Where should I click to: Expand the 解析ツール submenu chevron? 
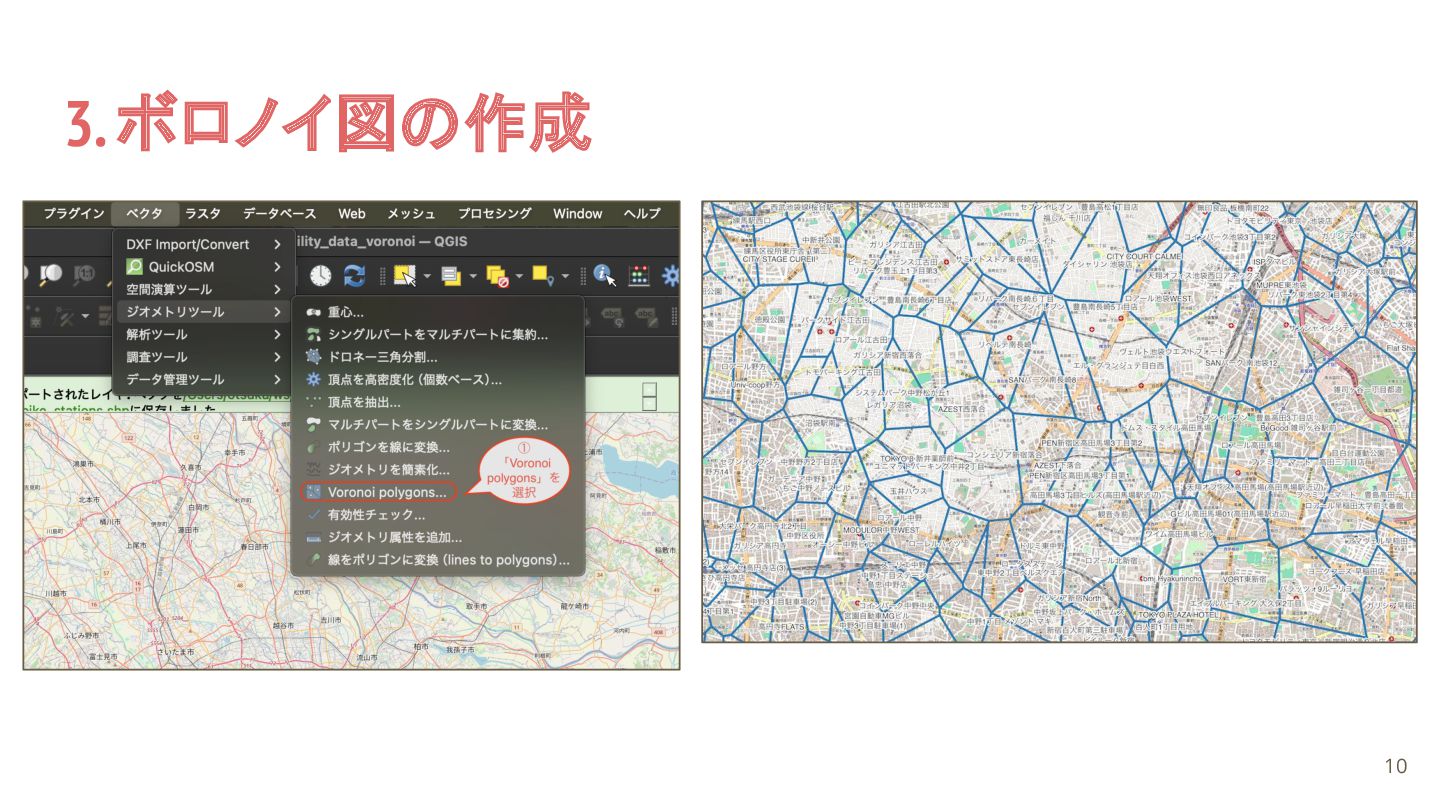click(x=277, y=334)
